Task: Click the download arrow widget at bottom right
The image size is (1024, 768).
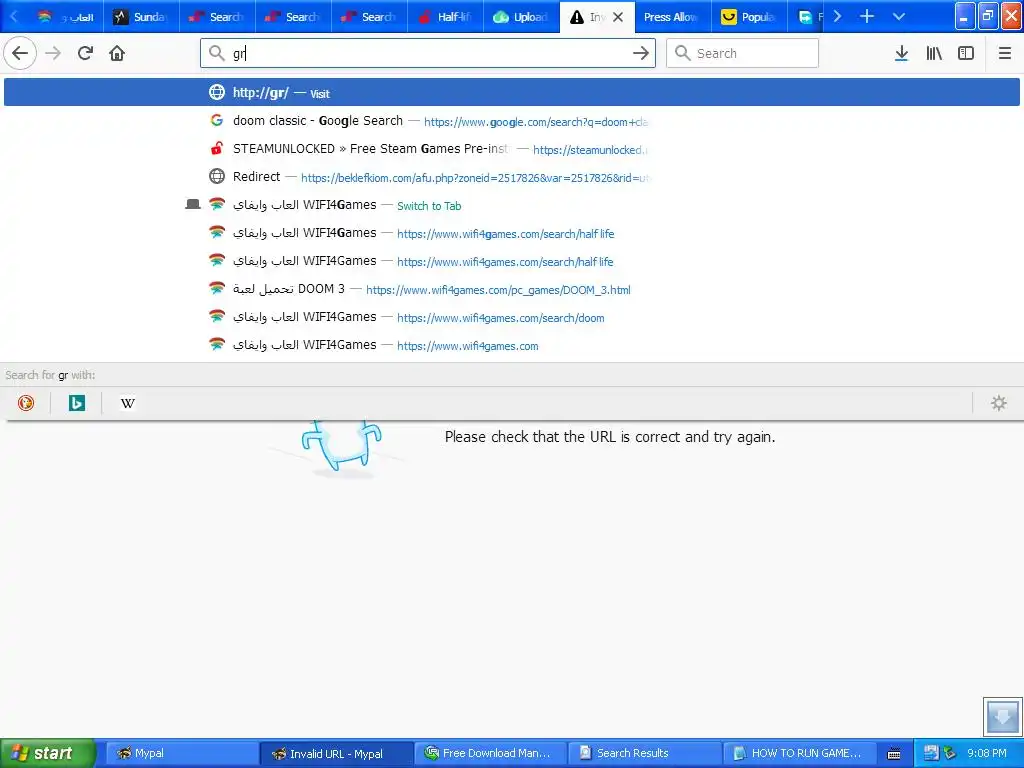Action: (1002, 716)
